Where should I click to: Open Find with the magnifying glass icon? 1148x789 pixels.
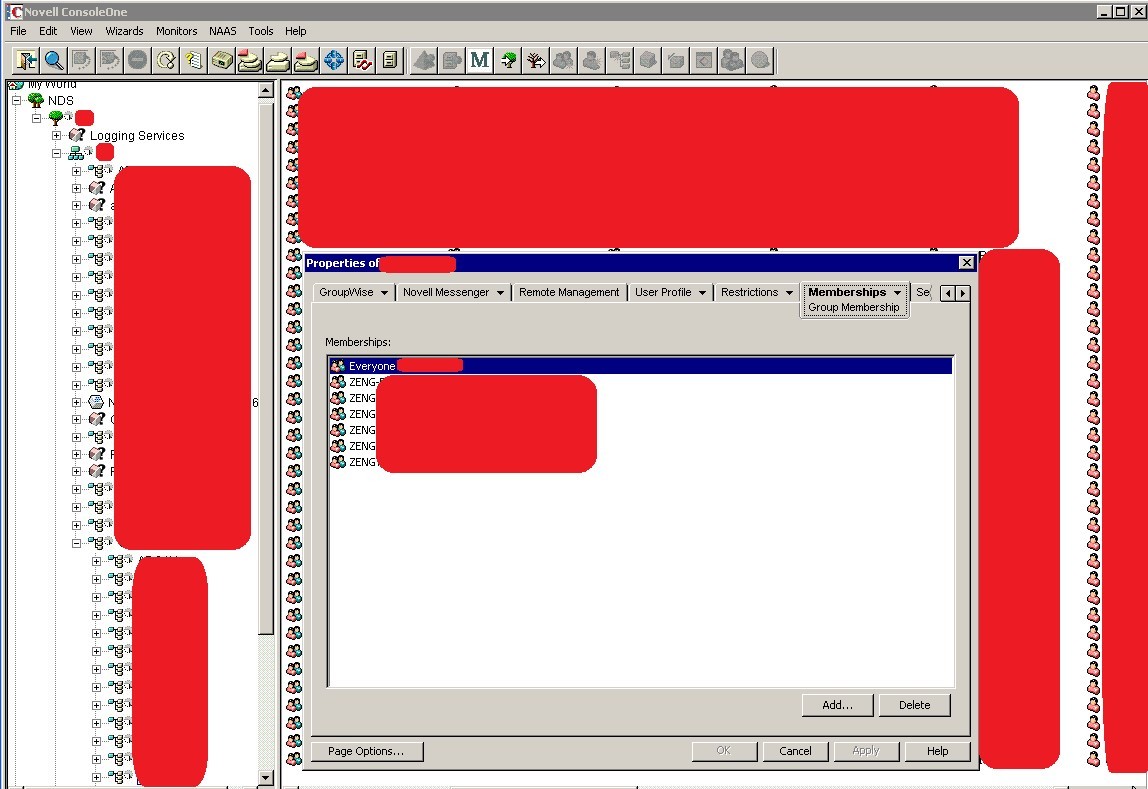tap(54, 60)
